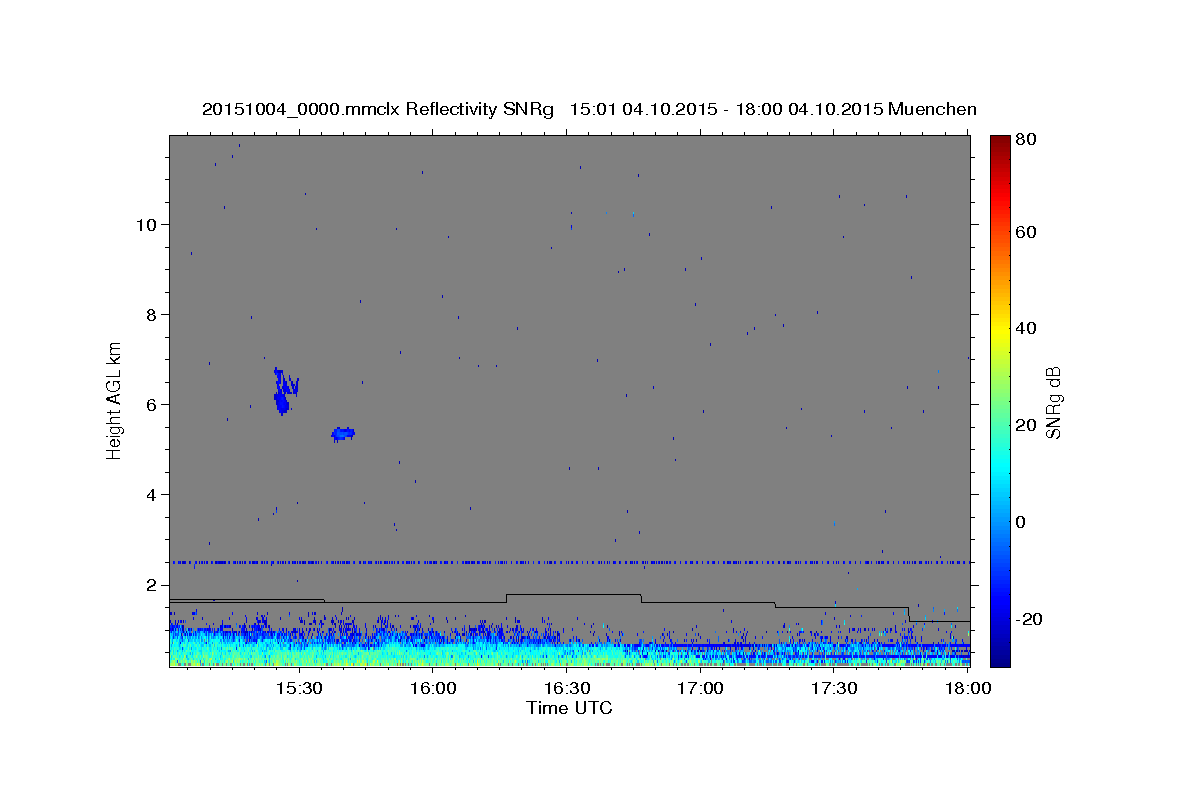Click the 16:30 time tick label
The width and height of the screenshot is (1200, 800).
click(x=567, y=688)
